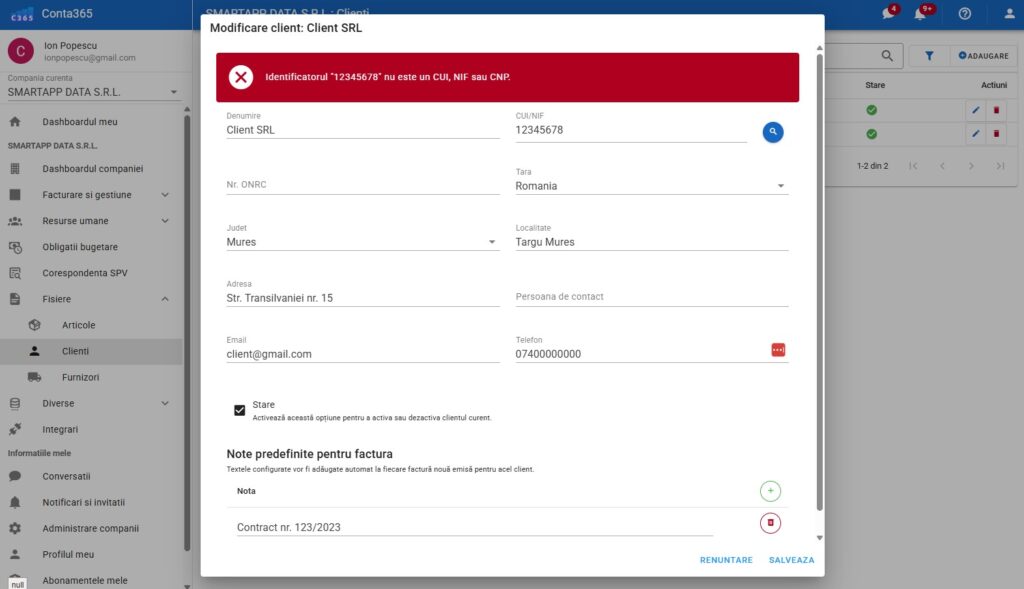Click the red icon in Telefon field
Image resolution: width=1024 pixels, height=589 pixels.
(778, 349)
